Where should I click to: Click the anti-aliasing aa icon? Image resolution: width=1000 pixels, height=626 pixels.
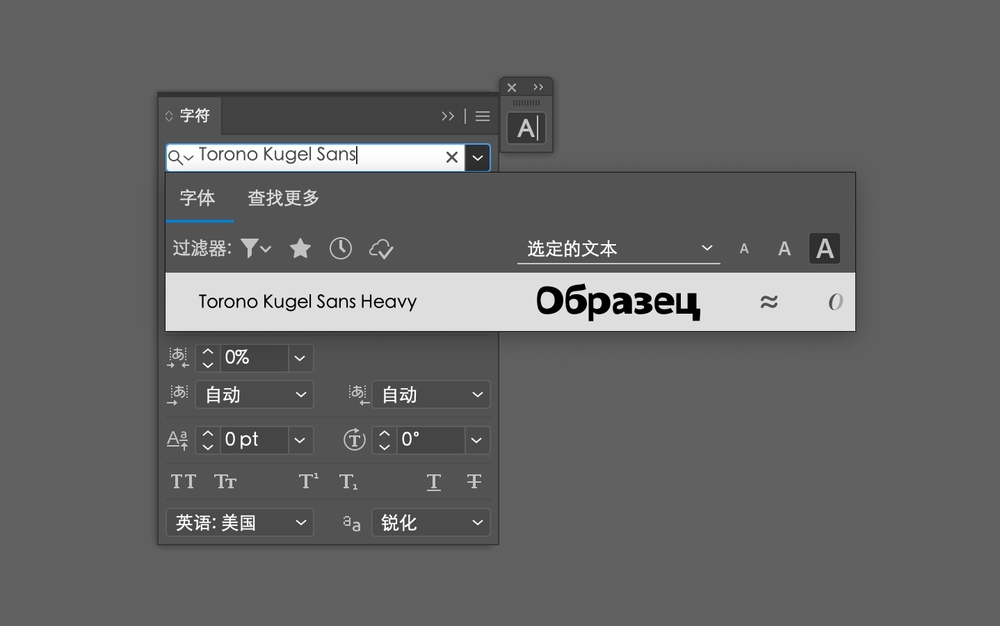[x=351, y=523]
